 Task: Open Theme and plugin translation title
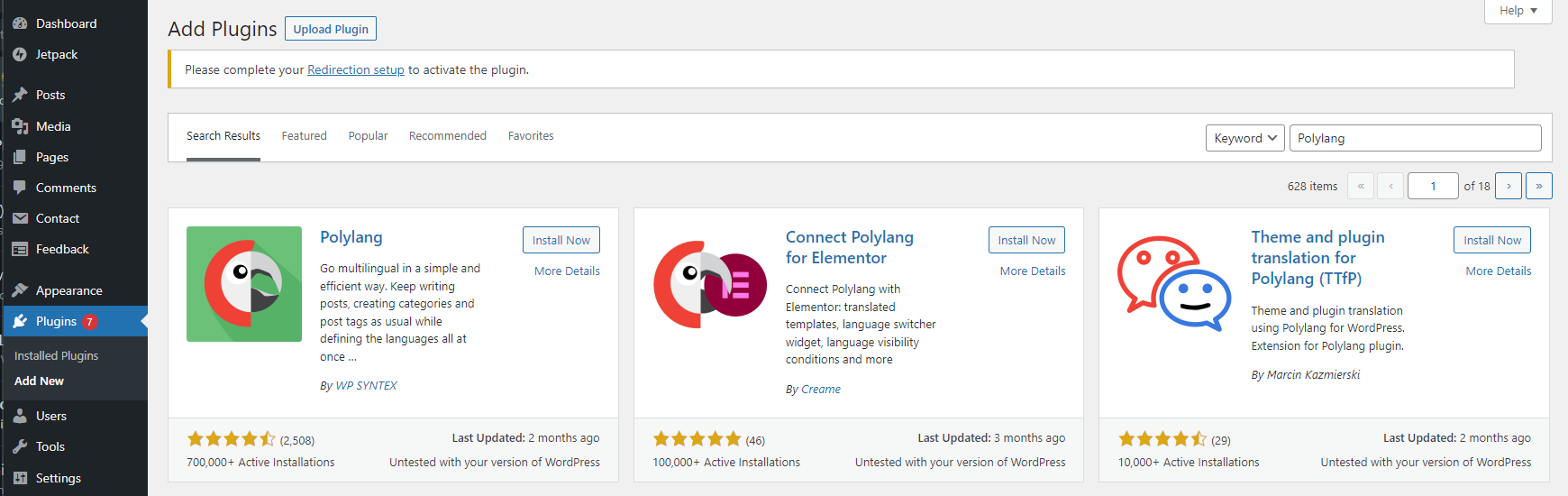(x=1318, y=258)
